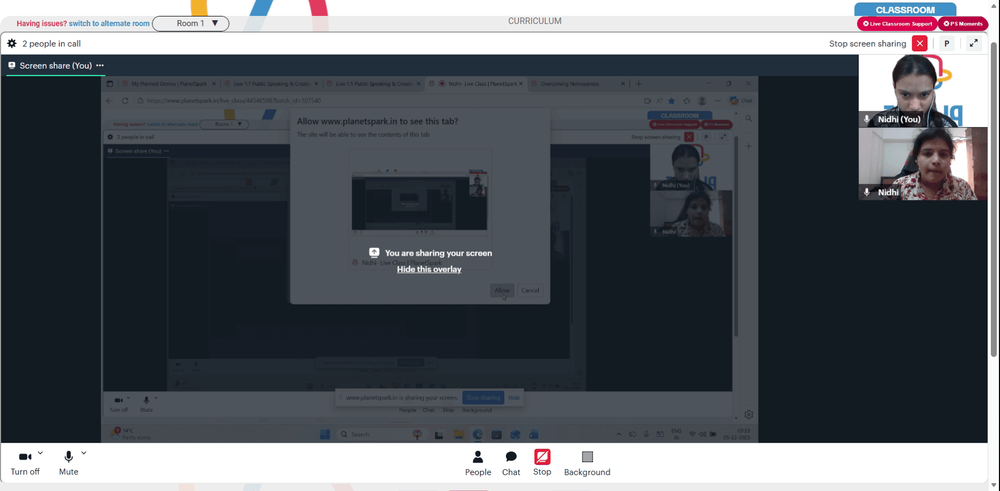Open three-dot menu beside Screen share (You)
The image size is (1000, 491).
coord(100,66)
